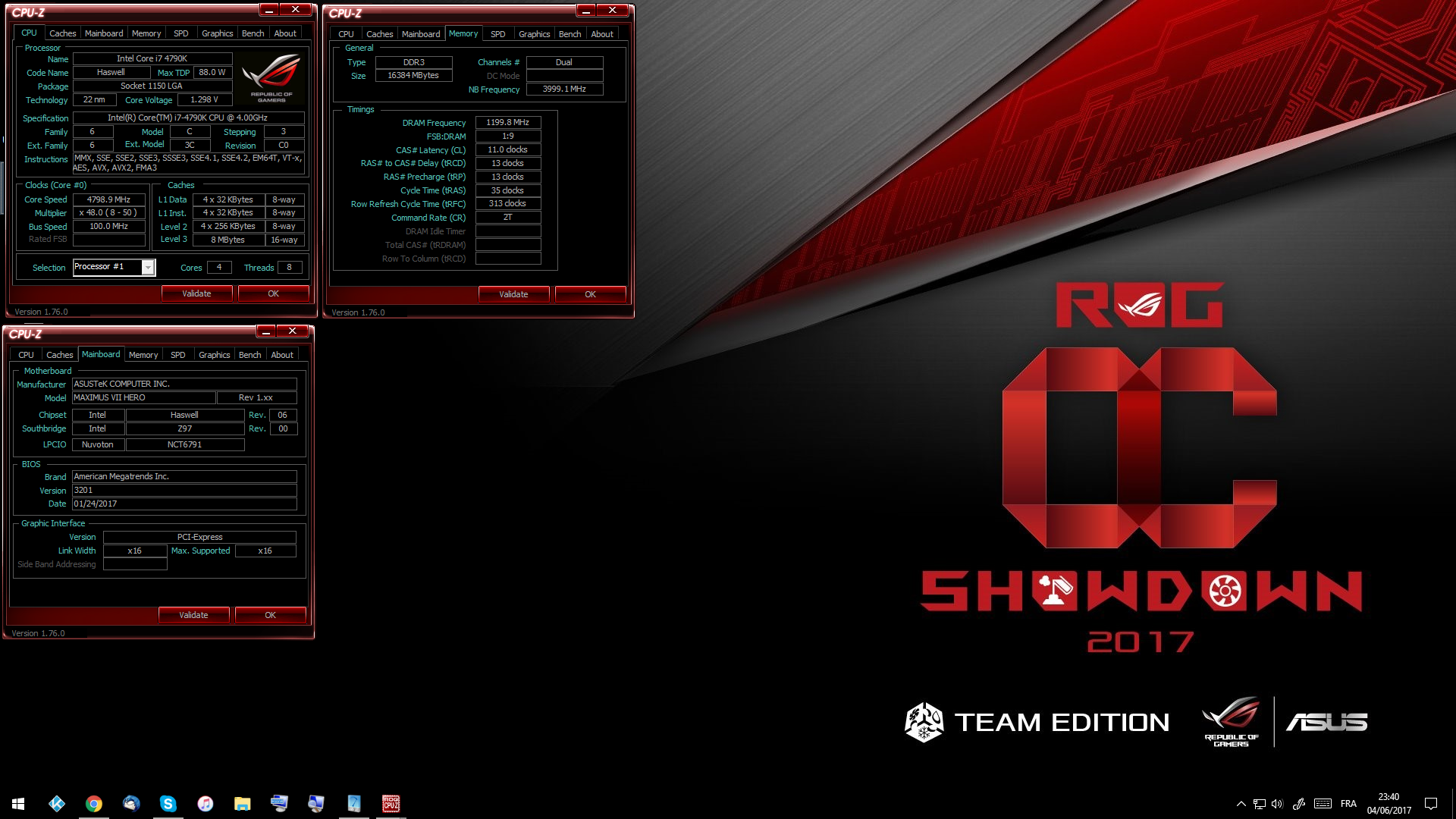Select Graphics tab in Mainboard window

click(214, 355)
